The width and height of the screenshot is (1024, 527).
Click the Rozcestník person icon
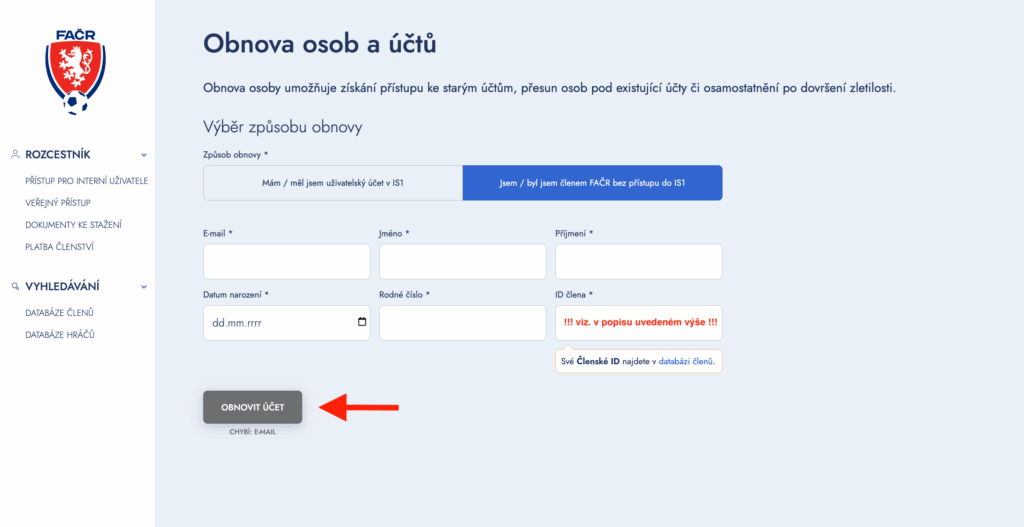tap(15, 155)
